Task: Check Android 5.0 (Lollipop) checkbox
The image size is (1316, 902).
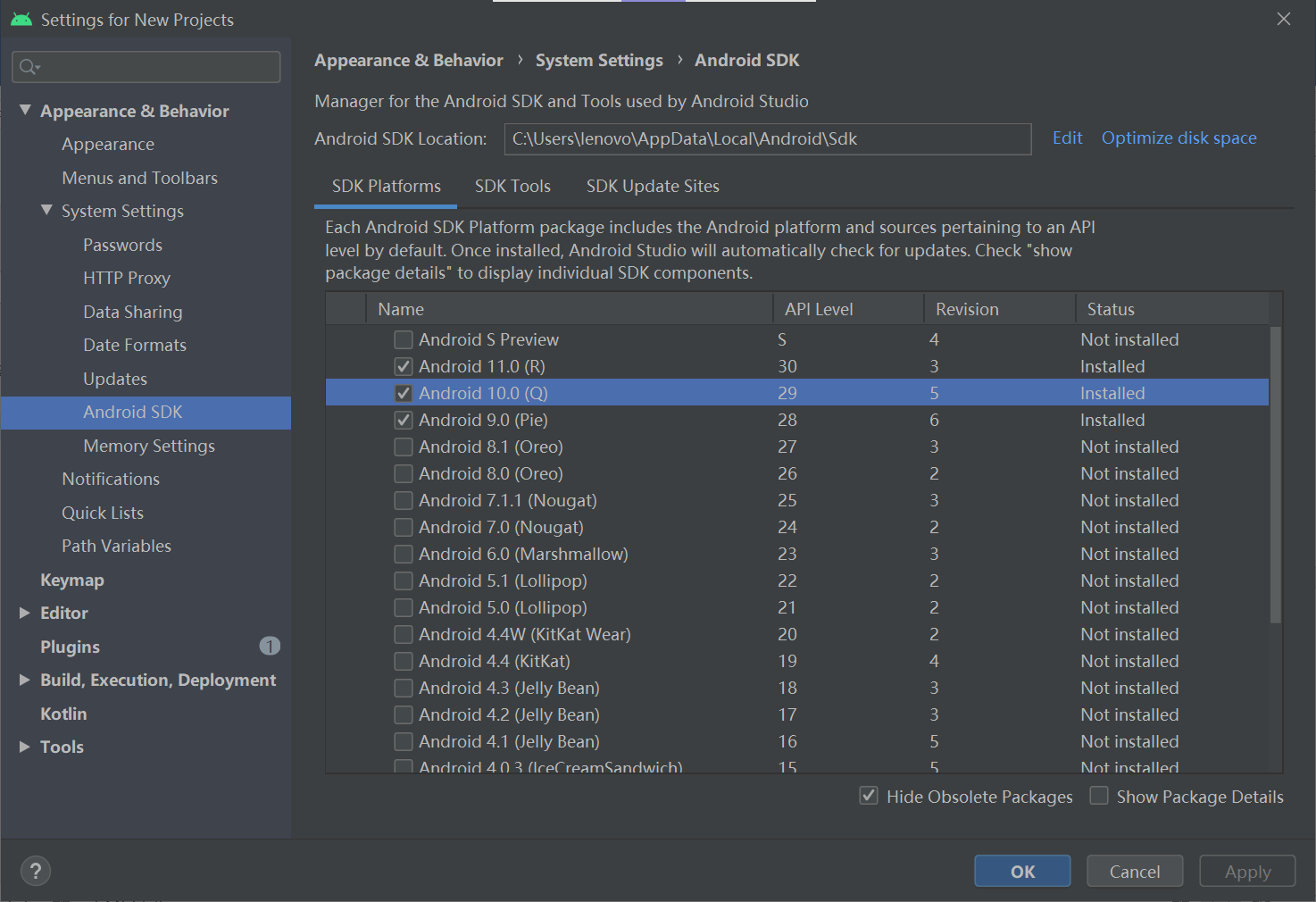Action: (x=404, y=607)
